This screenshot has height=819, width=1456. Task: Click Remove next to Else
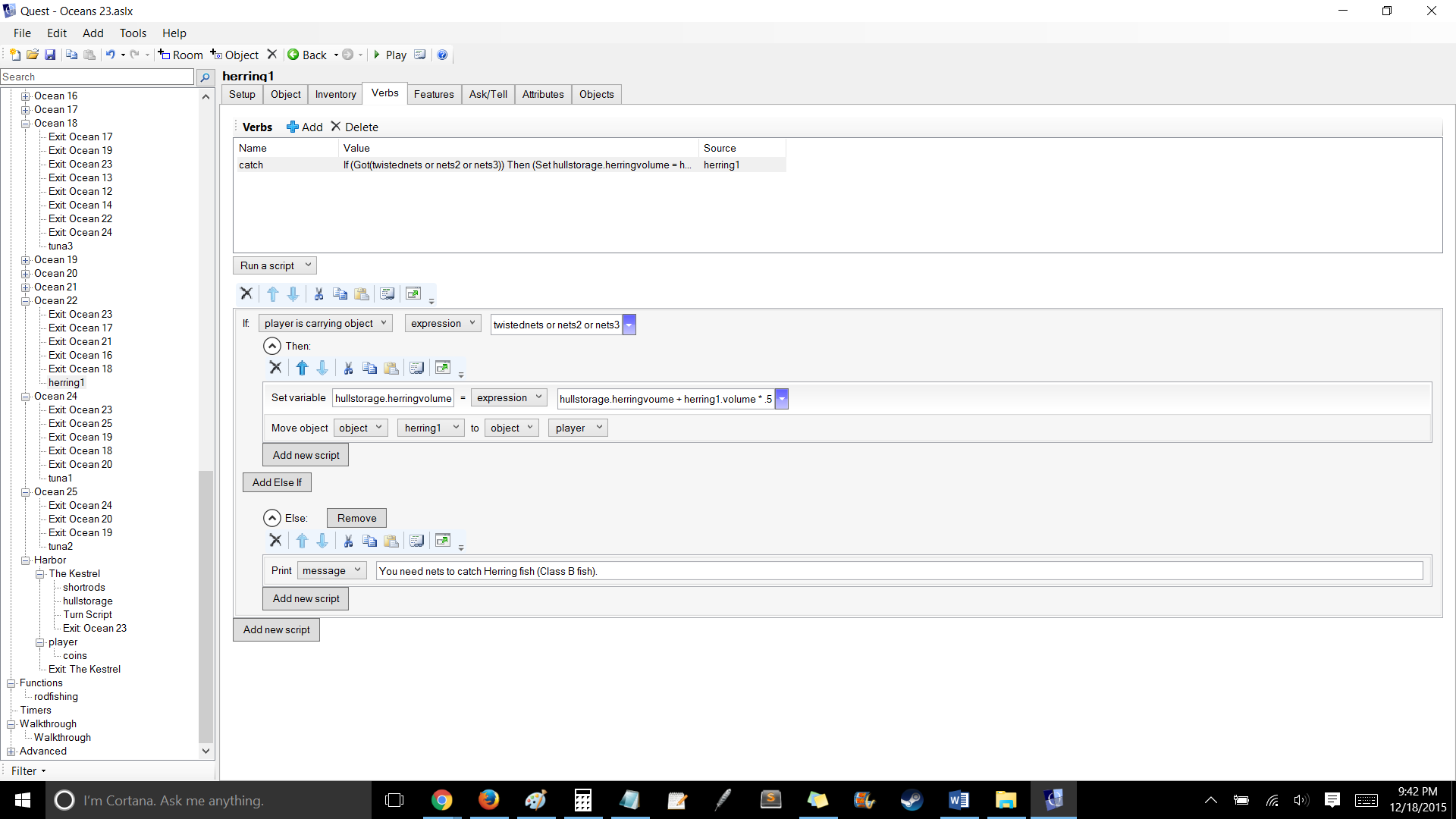pyautogui.click(x=356, y=518)
